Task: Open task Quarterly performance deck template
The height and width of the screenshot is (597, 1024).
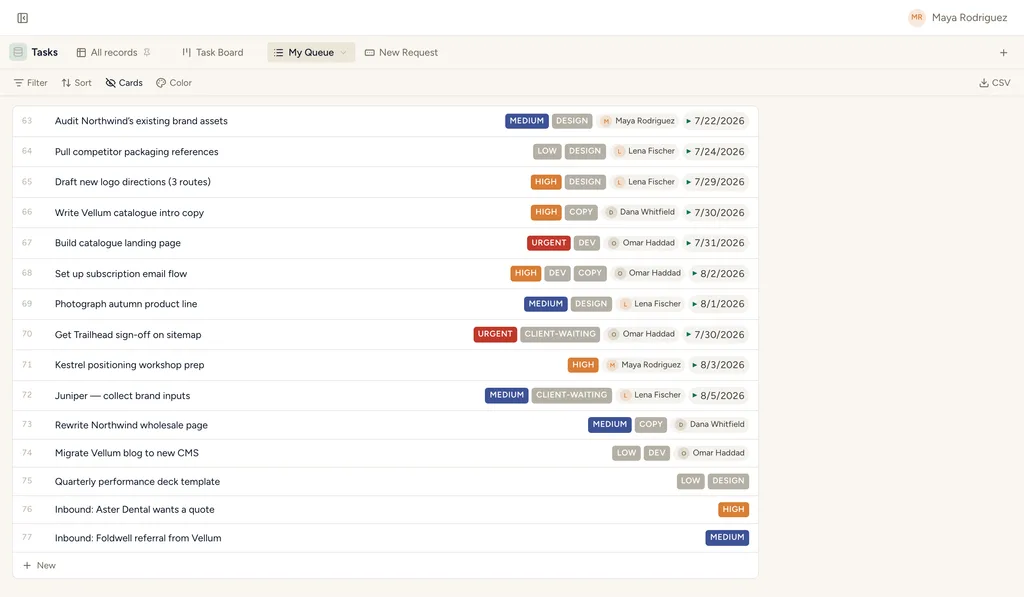Action: coord(137,481)
